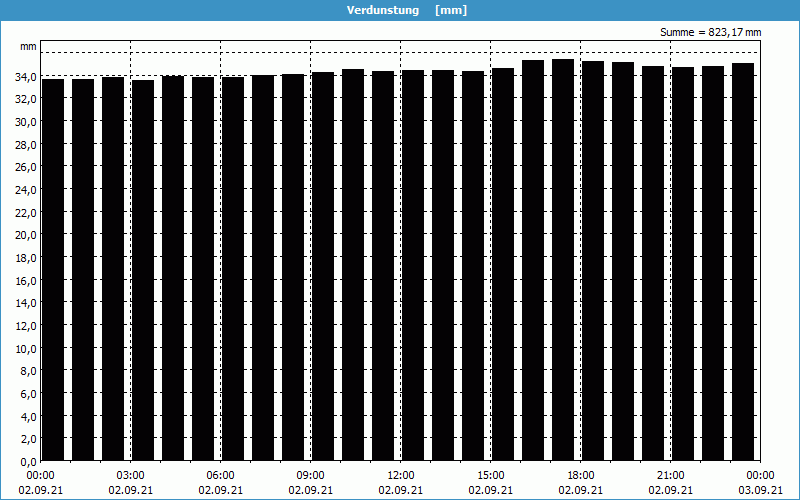Select the 8,0 y-axis label

click(28, 370)
